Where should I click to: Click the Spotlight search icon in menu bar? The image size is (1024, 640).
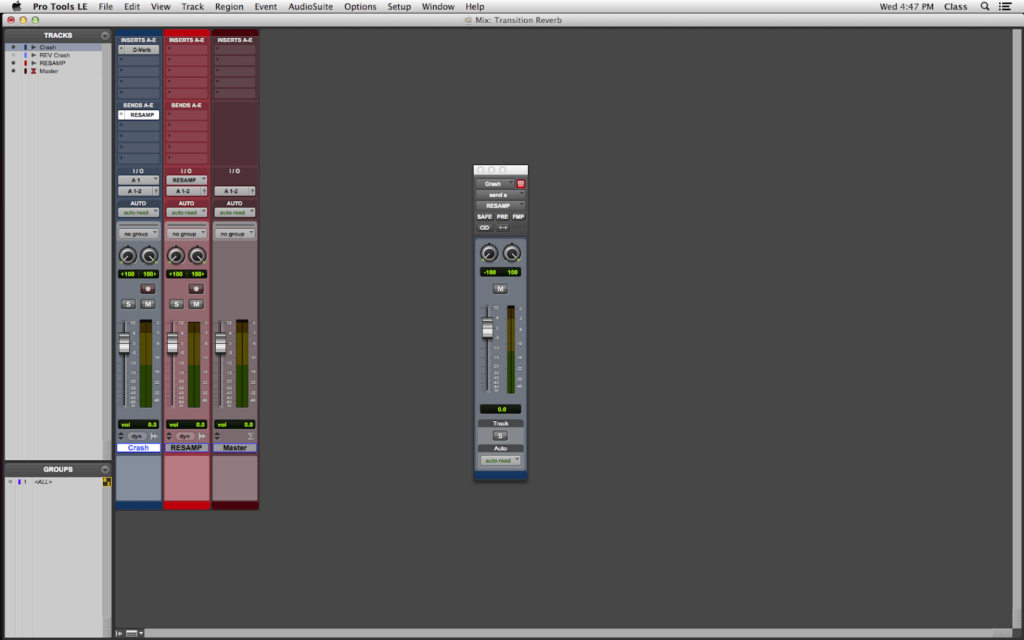pyautogui.click(x=985, y=6)
